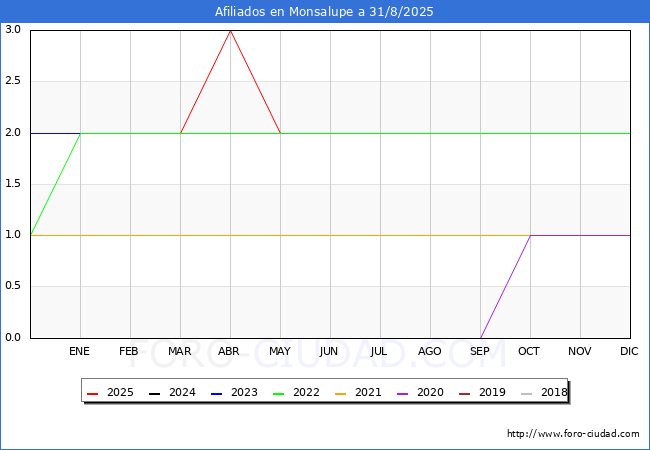Click the 1.5 y-axis tick label
Image resolution: width=650 pixels, height=450 pixels.
(13, 184)
